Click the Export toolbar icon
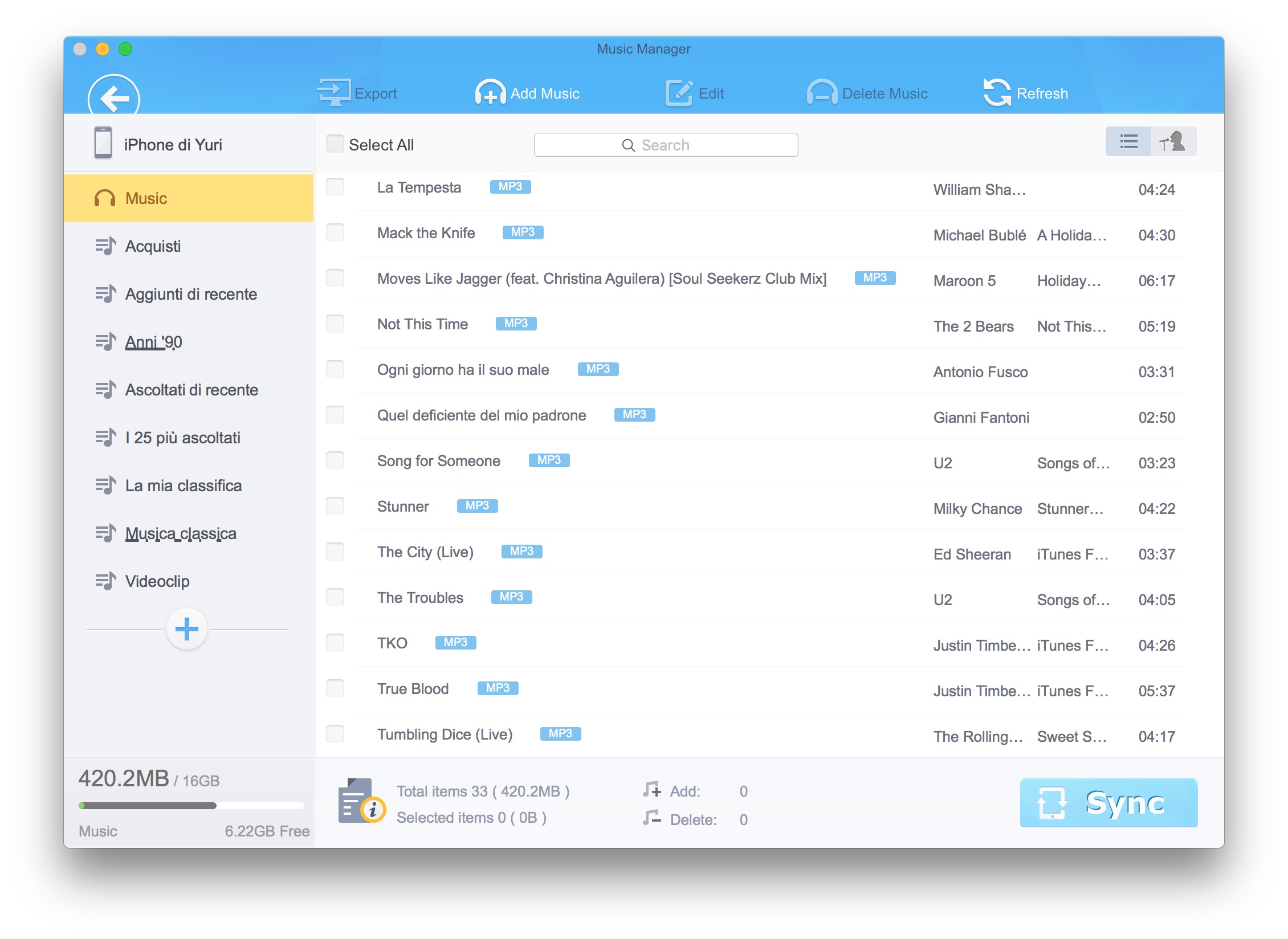The image size is (1288, 939). (x=335, y=92)
